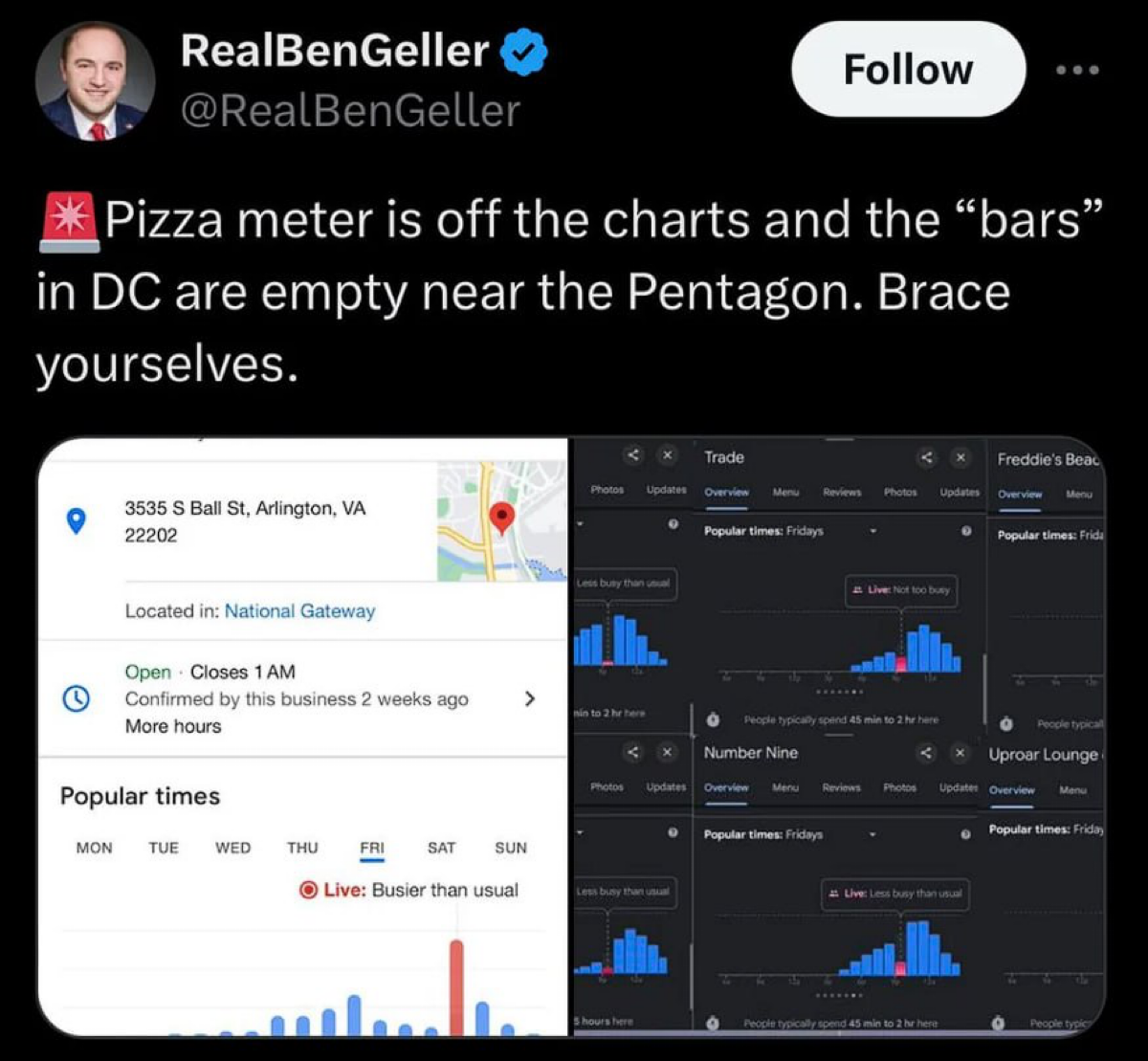Image resolution: width=1148 pixels, height=1061 pixels.
Task: Select SAT in Popular times
Action: pos(441,848)
